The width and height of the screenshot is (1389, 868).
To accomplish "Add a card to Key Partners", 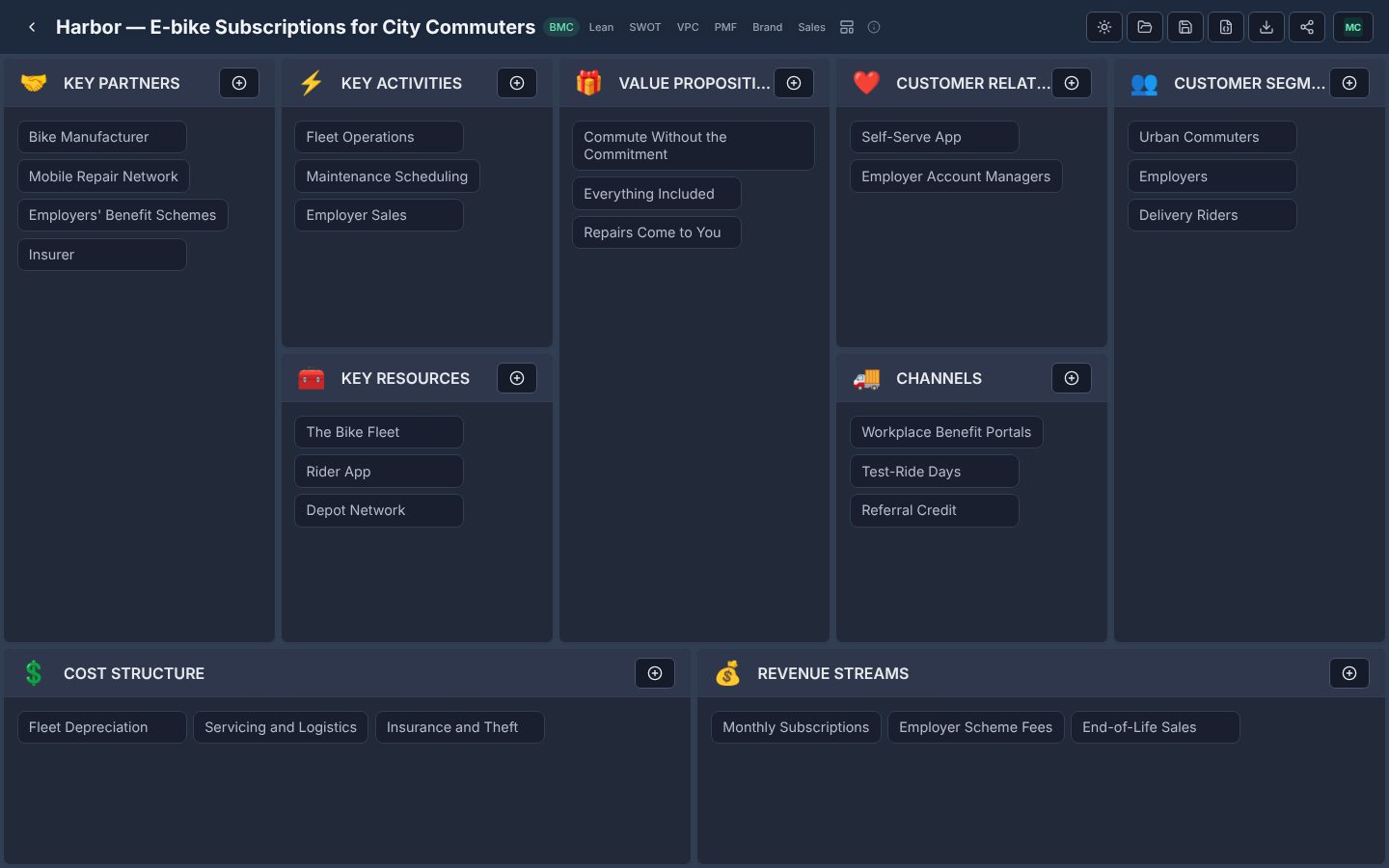I will click(x=239, y=83).
